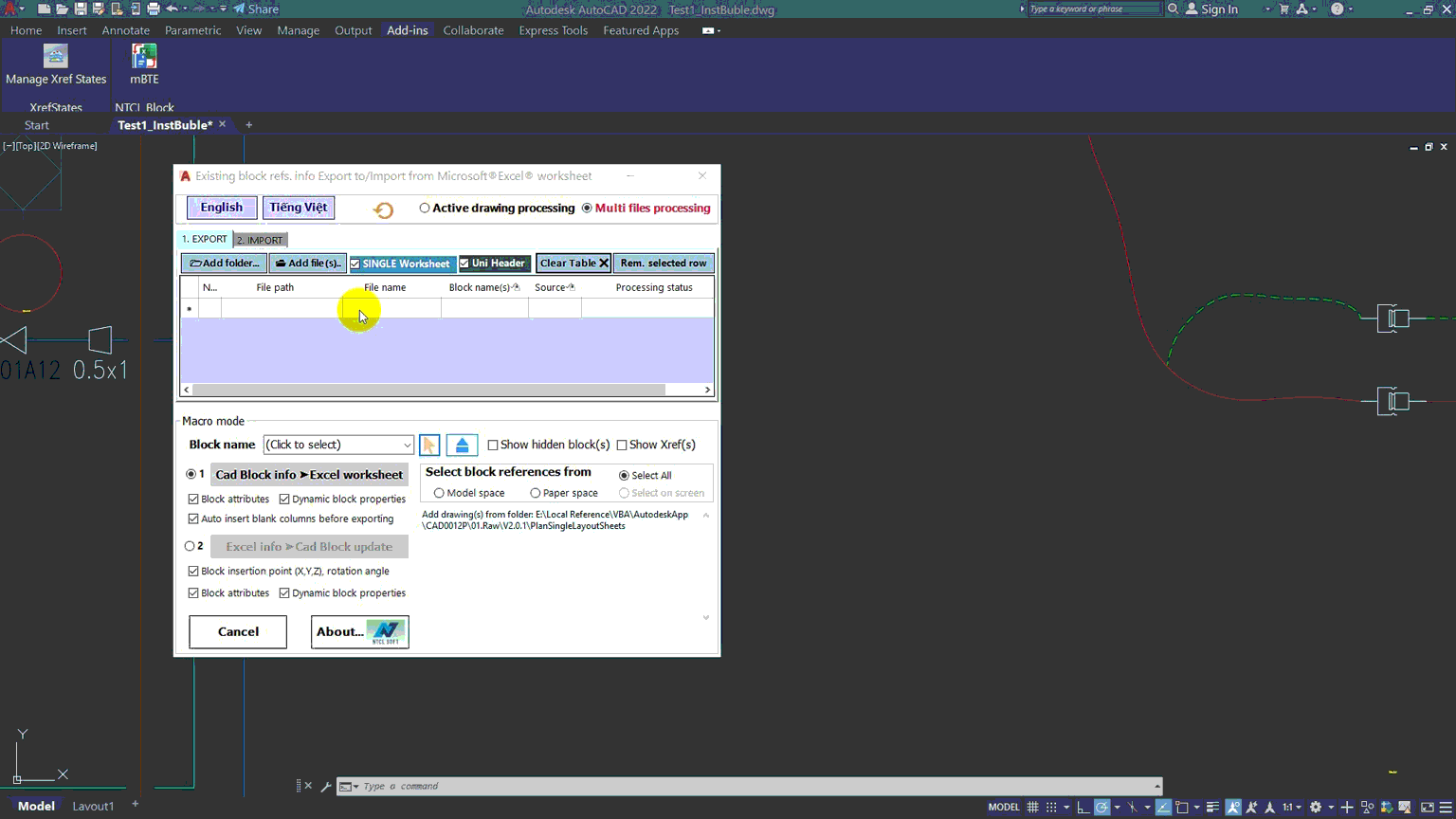This screenshot has width=1456, height=819.
Task: Launch the mBTE add-in tool
Action: tap(144, 64)
